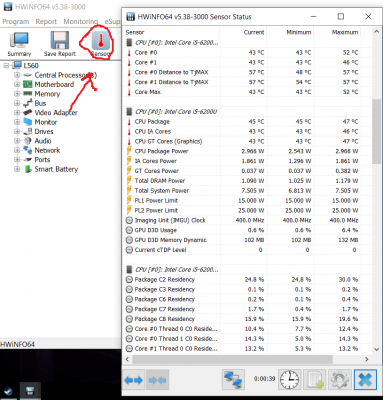
Task: Reset the sensor clock timer icon
Action: [x=289, y=379]
